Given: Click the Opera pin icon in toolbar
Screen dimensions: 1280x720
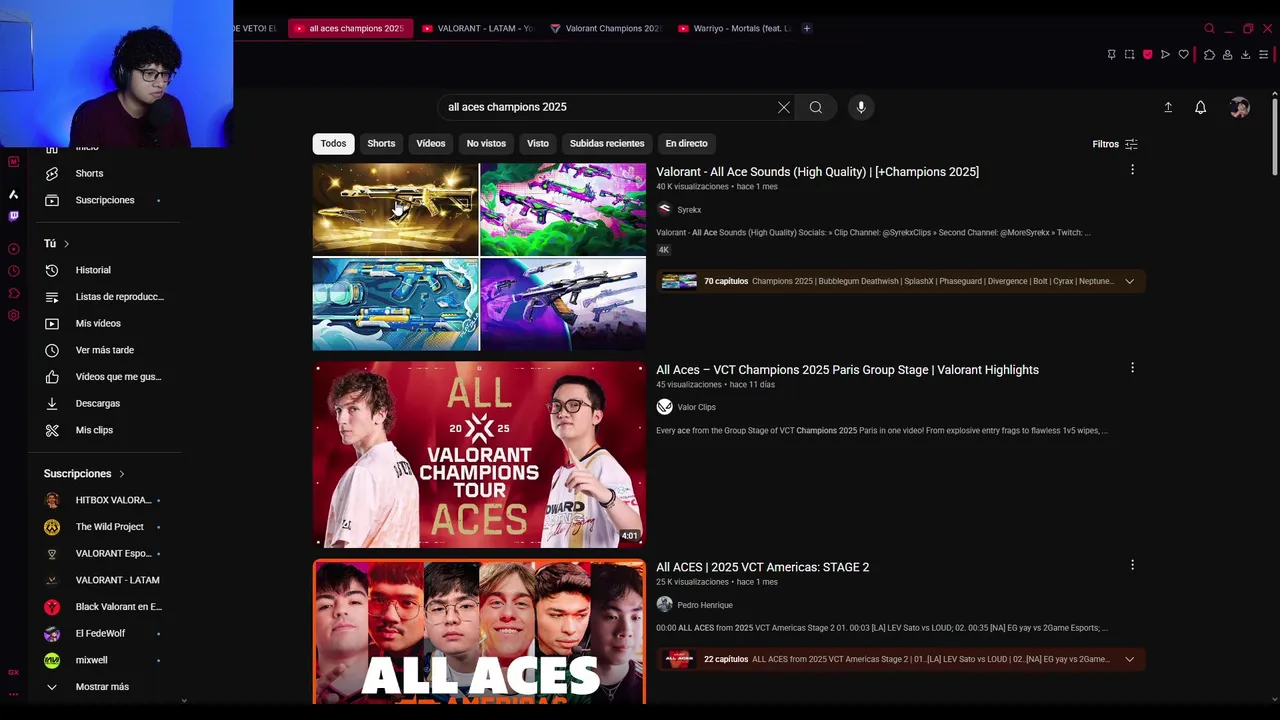Looking at the screenshot, I should [1111, 54].
